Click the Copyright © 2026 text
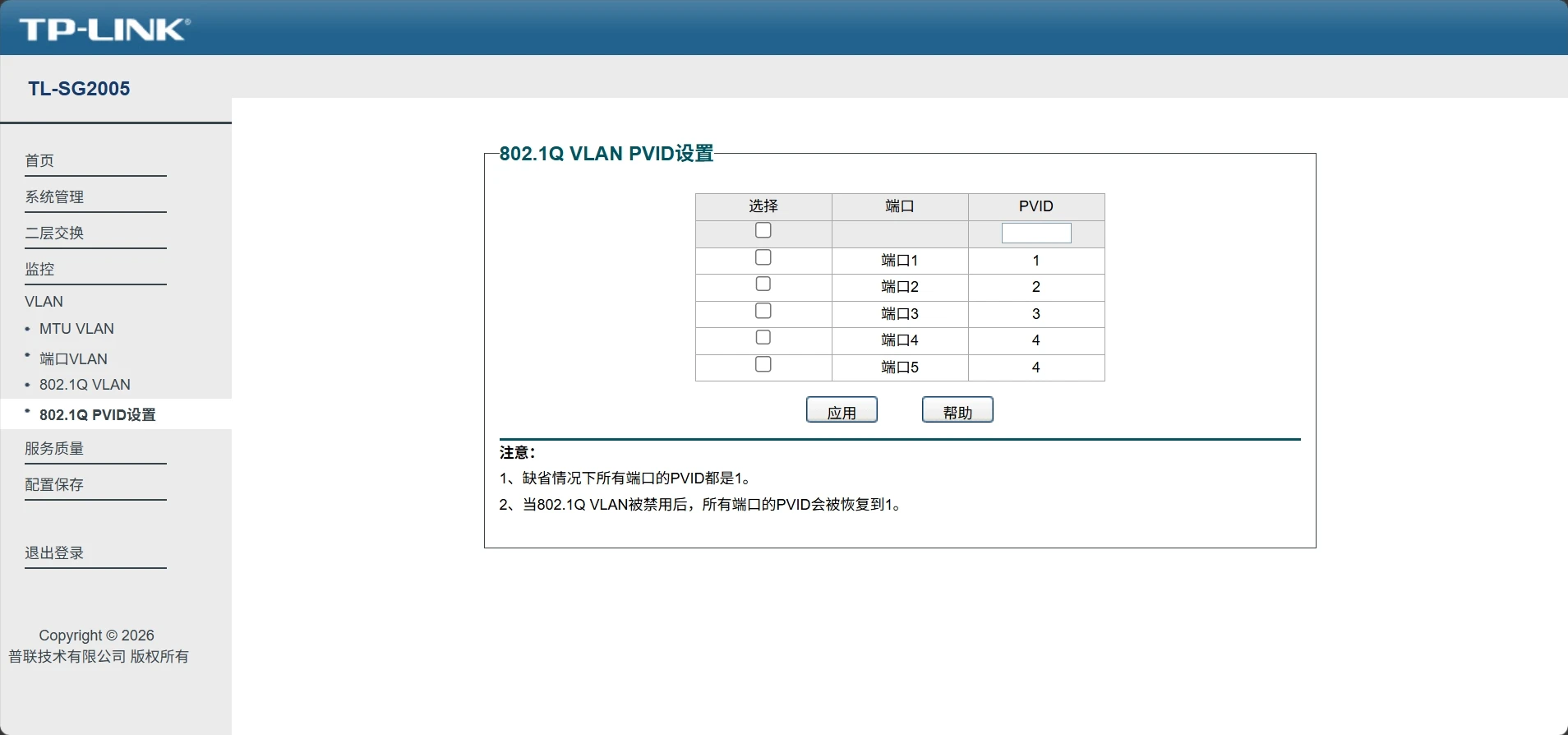This screenshot has width=1568, height=735. point(96,636)
